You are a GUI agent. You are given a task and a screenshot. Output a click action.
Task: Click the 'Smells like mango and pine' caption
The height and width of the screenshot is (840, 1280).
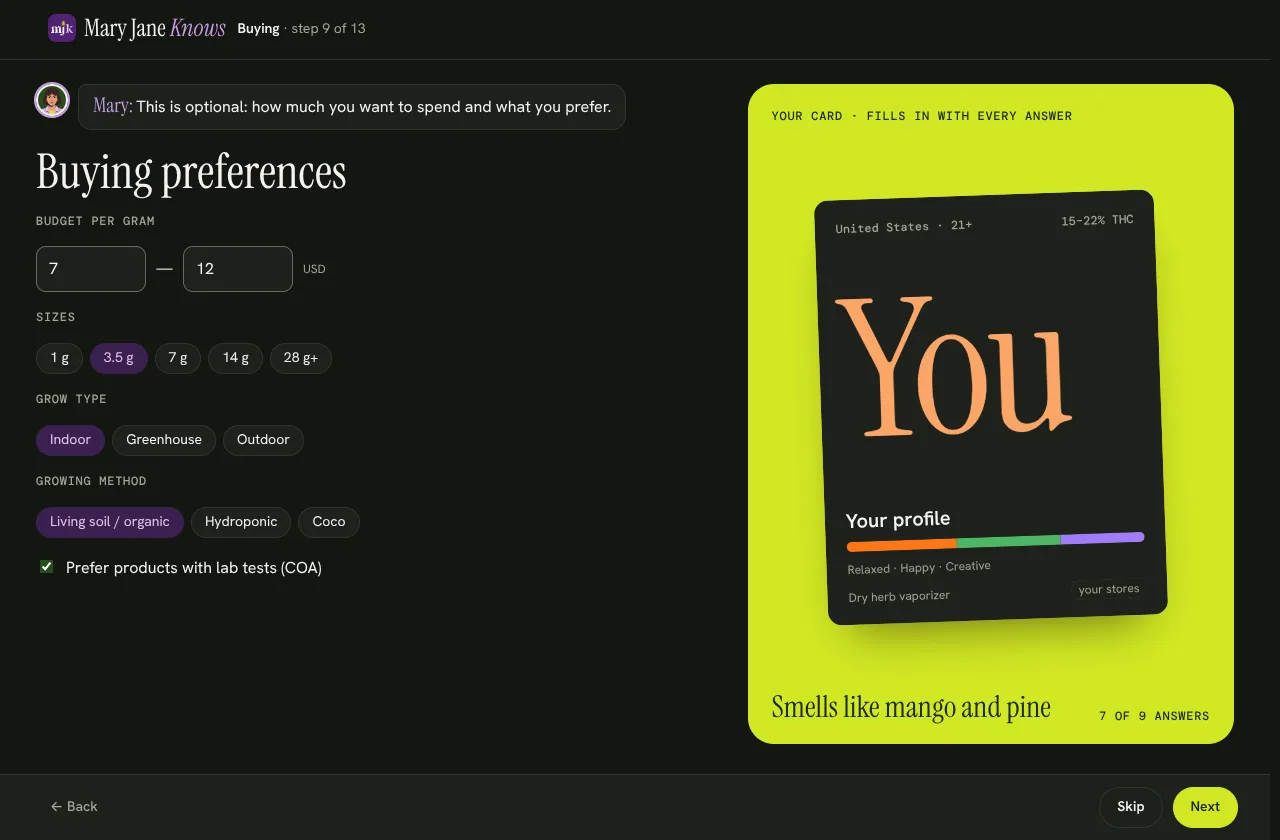coord(911,707)
